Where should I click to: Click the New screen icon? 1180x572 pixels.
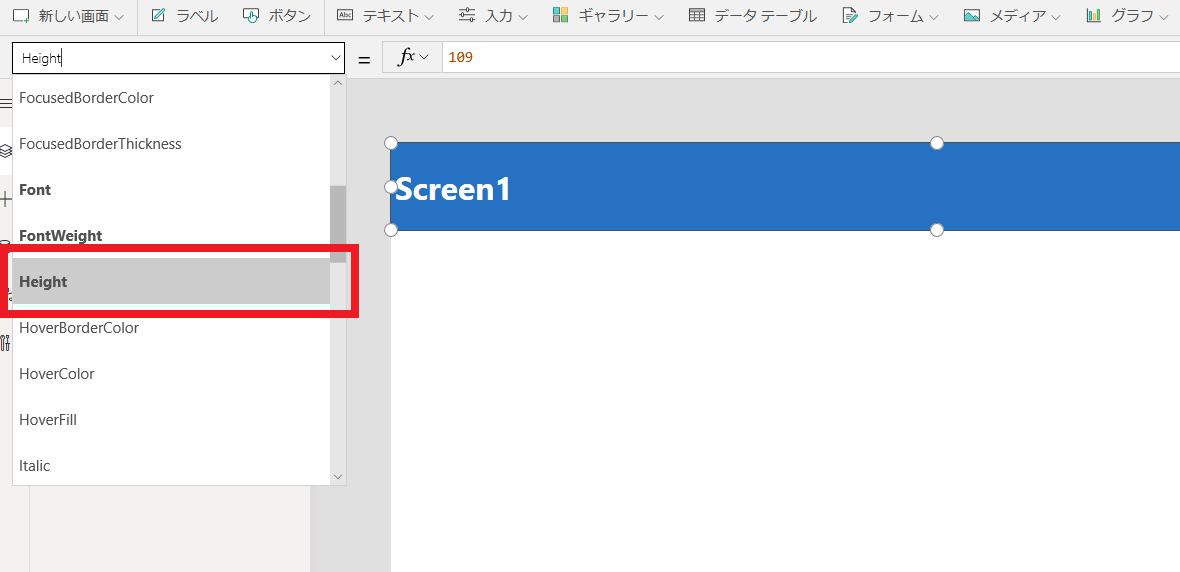(23, 16)
